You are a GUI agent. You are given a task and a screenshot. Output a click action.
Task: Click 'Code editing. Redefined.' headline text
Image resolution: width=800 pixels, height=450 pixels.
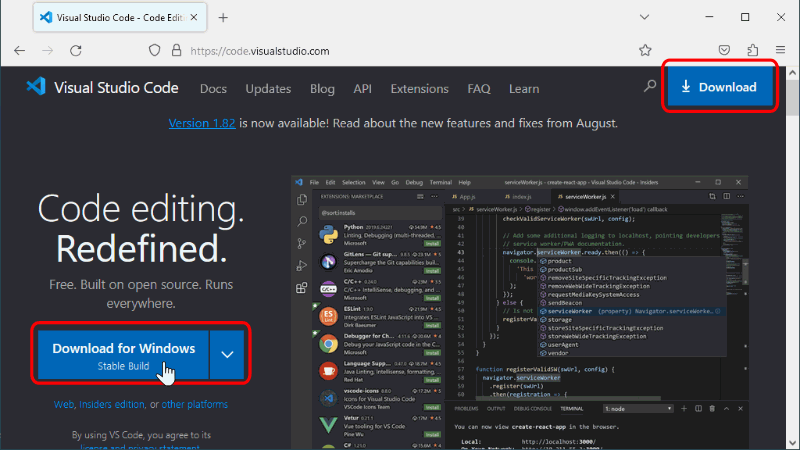click(x=141, y=229)
